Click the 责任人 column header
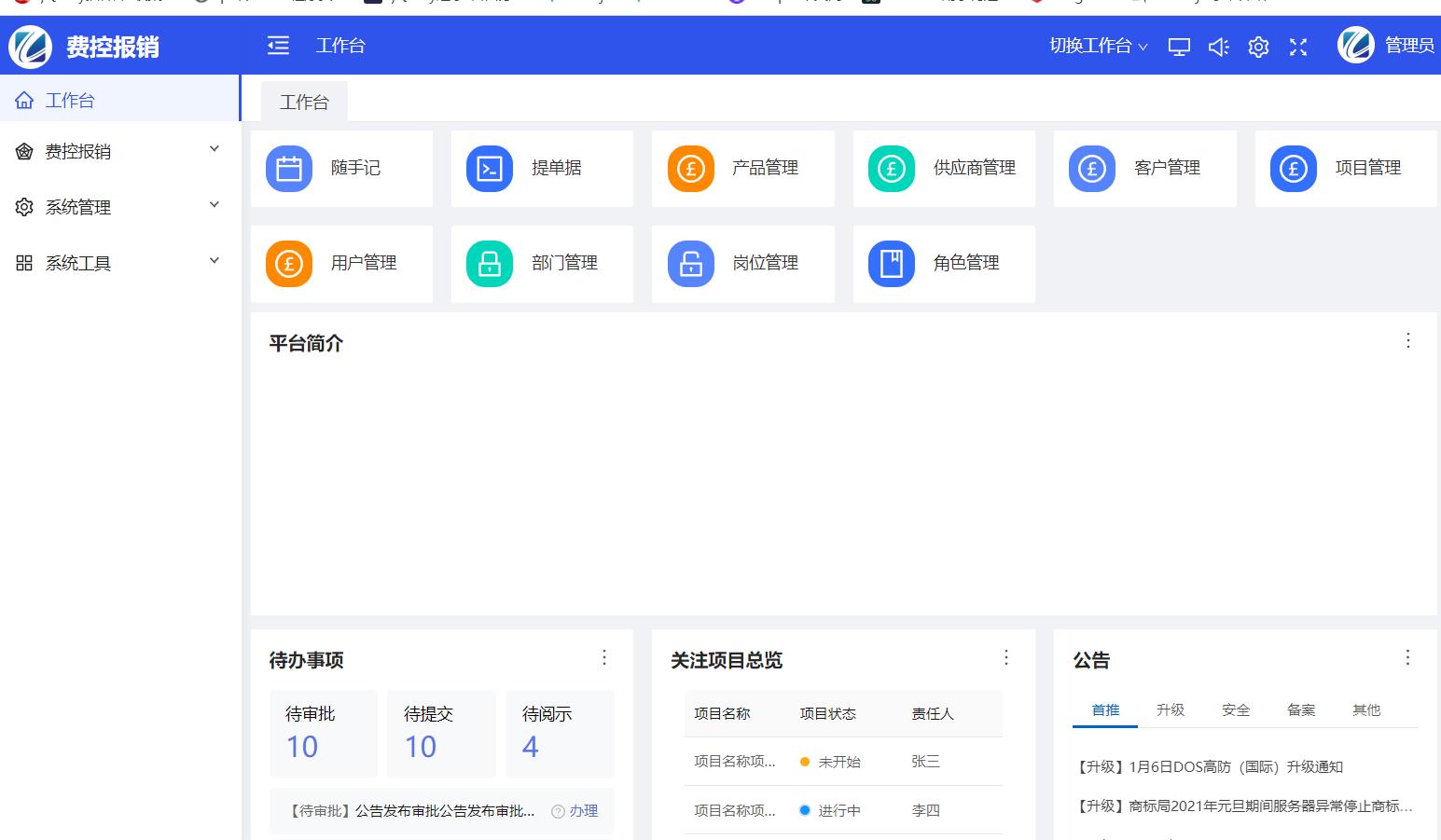This screenshot has height=840, width=1441. point(932,714)
